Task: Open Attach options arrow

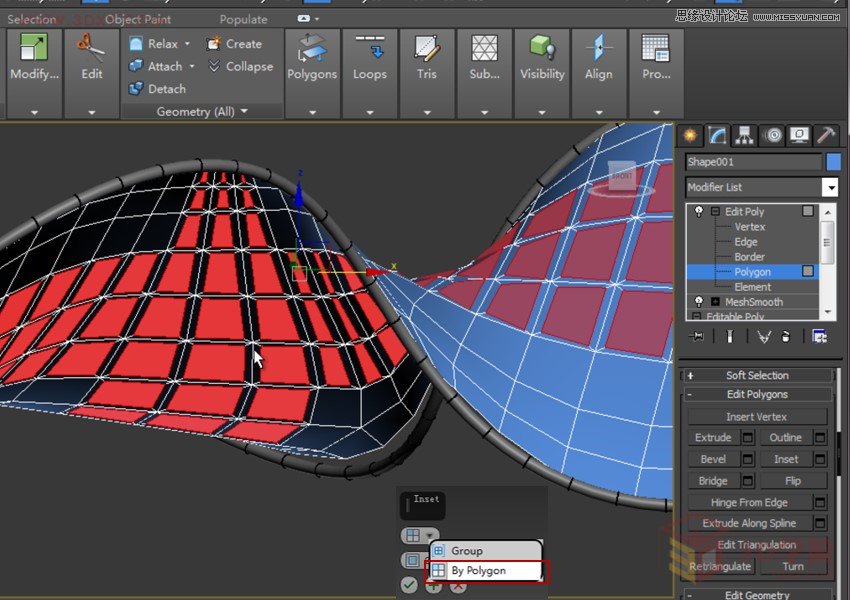Action: coord(192,66)
